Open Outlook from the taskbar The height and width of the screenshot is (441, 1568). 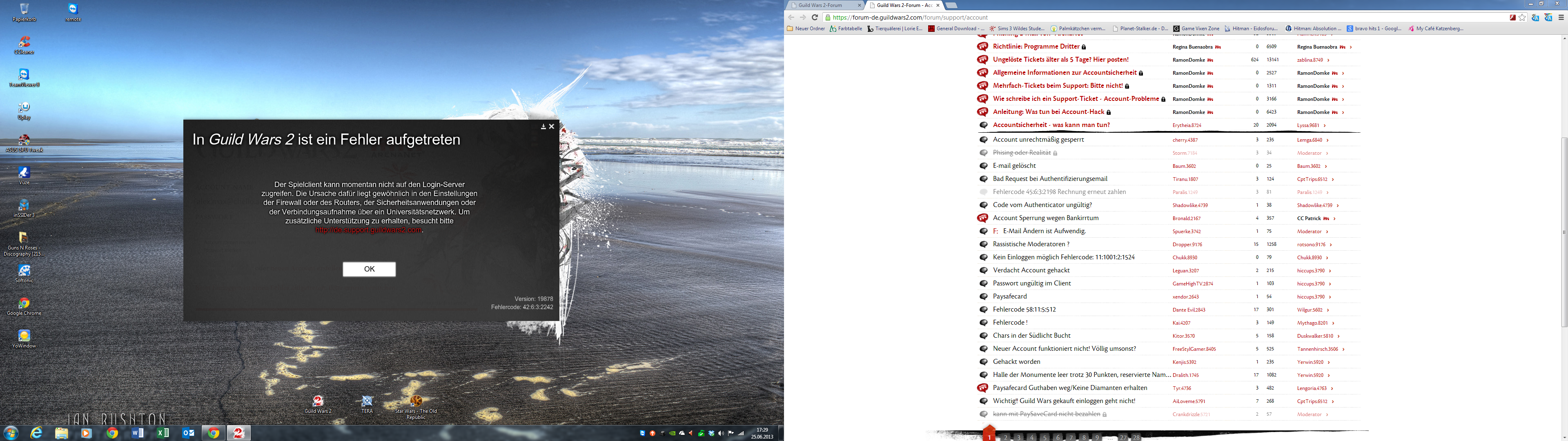(x=188, y=433)
